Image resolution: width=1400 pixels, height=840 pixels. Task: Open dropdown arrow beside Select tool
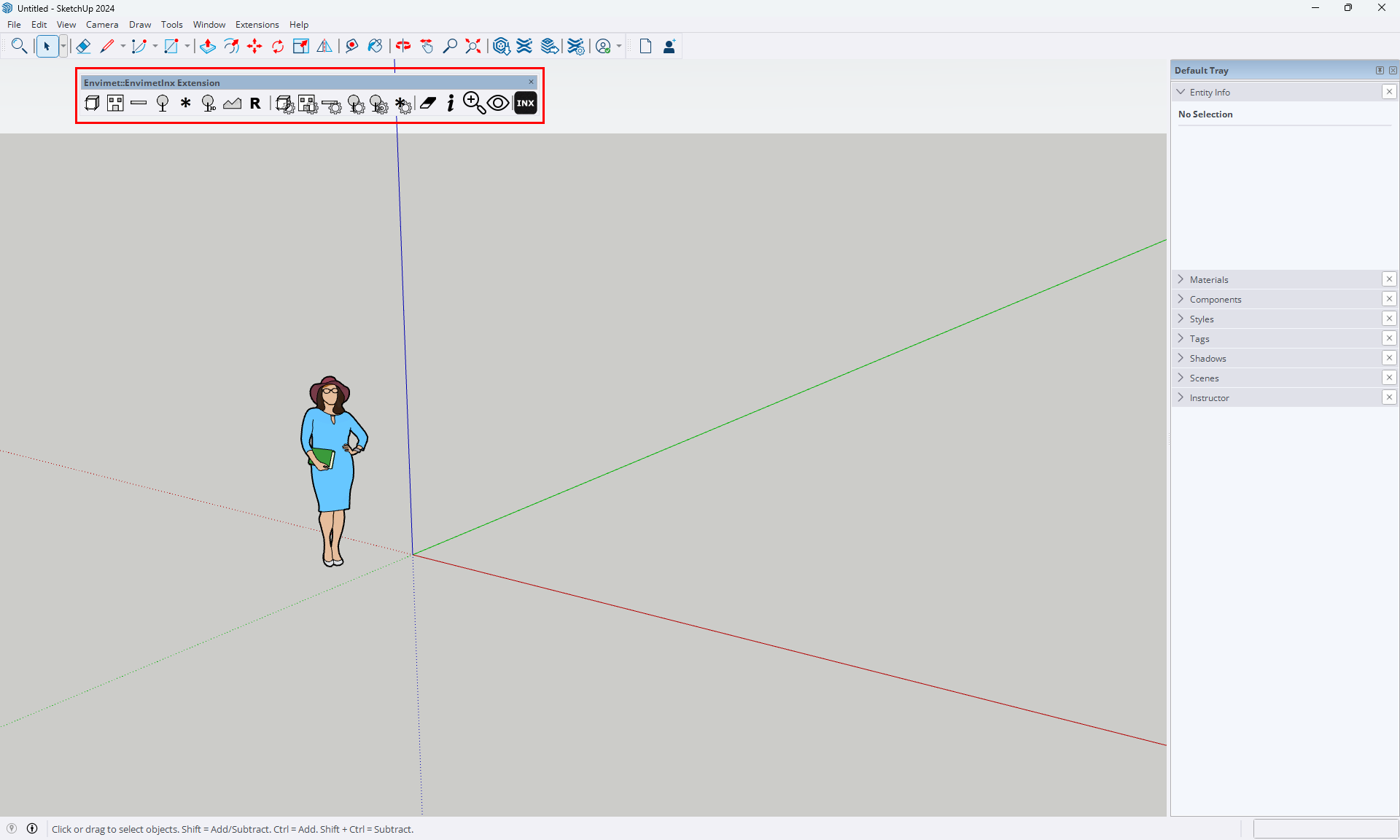63,47
